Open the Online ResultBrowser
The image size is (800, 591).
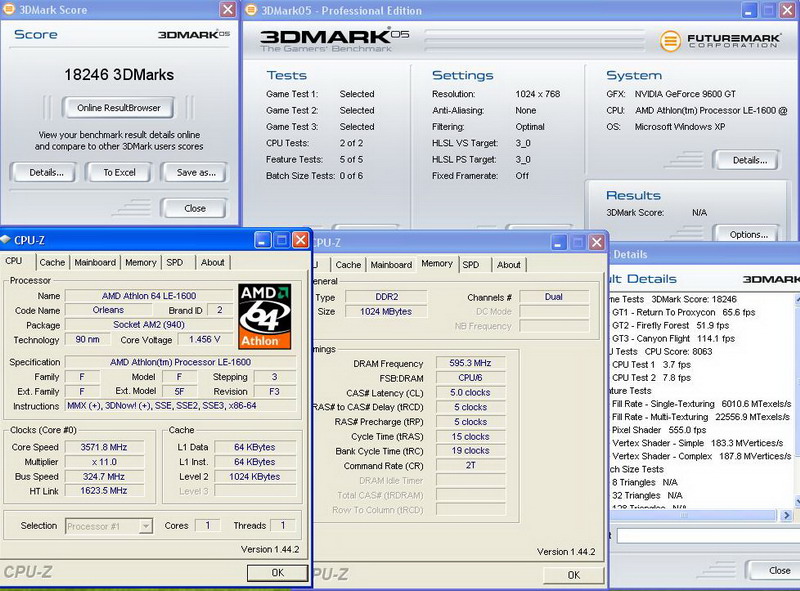(118, 108)
